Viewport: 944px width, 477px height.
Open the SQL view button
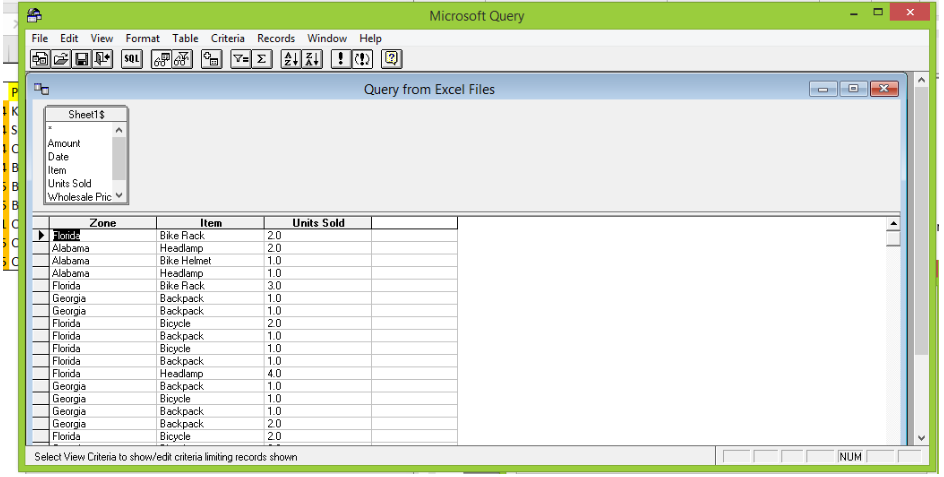[131, 58]
